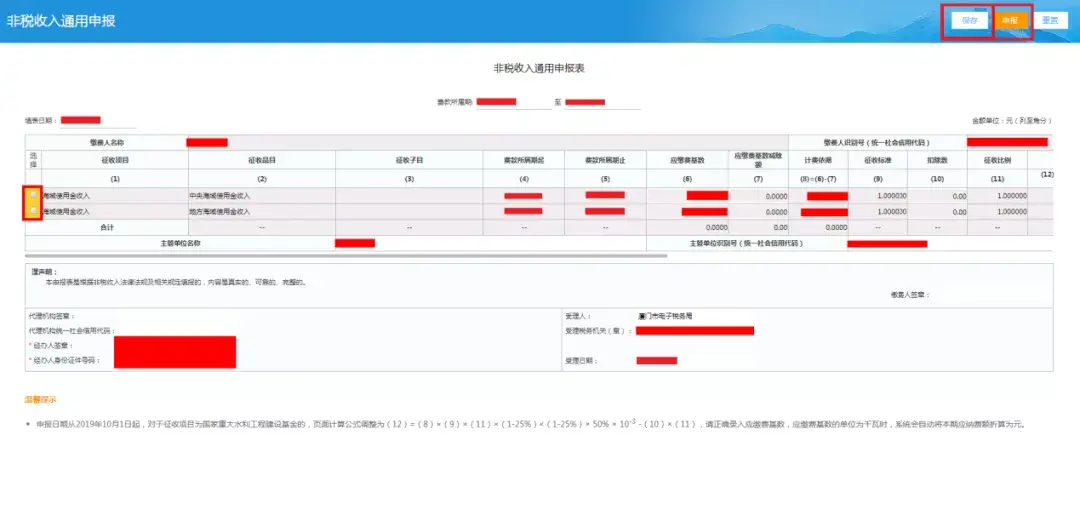The height and width of the screenshot is (527, 1080).
Task: Click the 经办人签章 input field
Action: tap(175, 346)
